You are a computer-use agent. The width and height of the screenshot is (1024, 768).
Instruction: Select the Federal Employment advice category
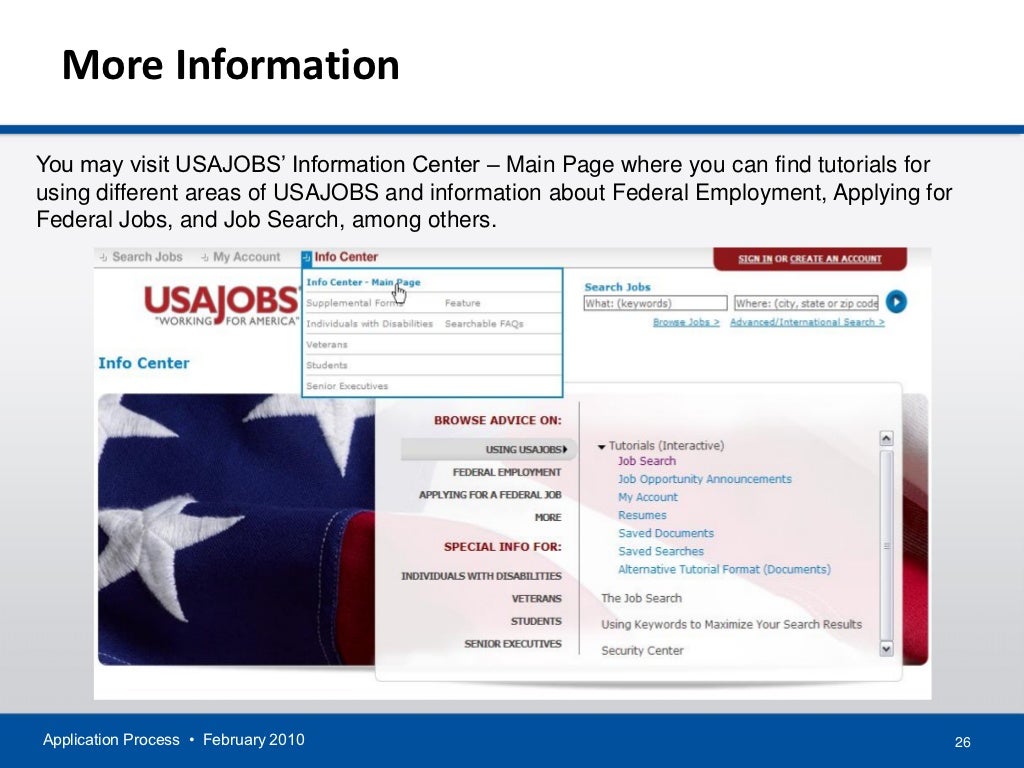(x=507, y=472)
